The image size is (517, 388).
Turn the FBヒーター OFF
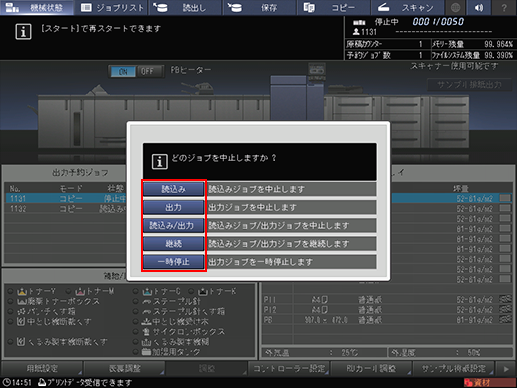click(x=147, y=71)
